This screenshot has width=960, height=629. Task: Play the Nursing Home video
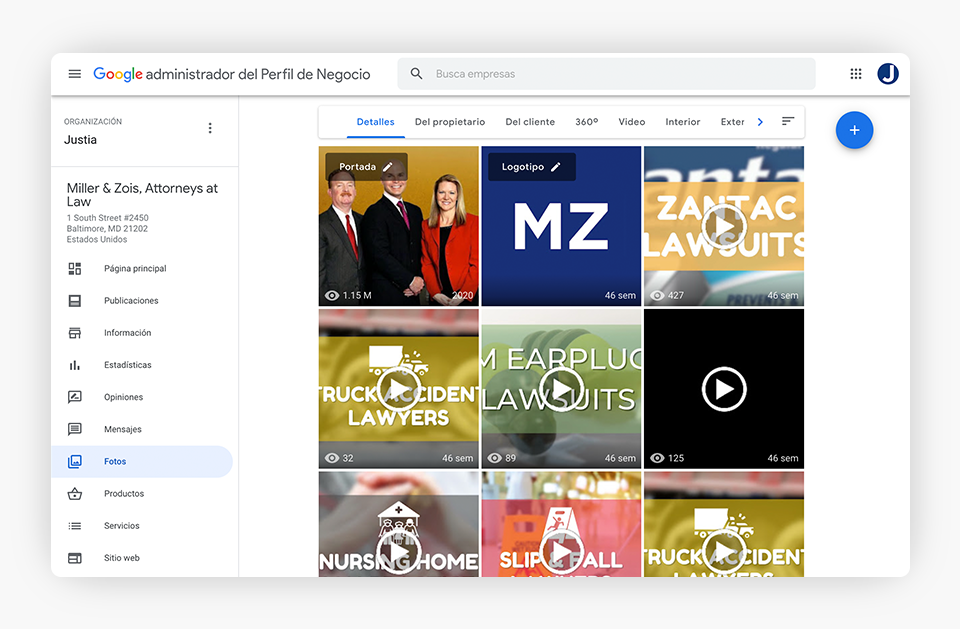(x=399, y=551)
